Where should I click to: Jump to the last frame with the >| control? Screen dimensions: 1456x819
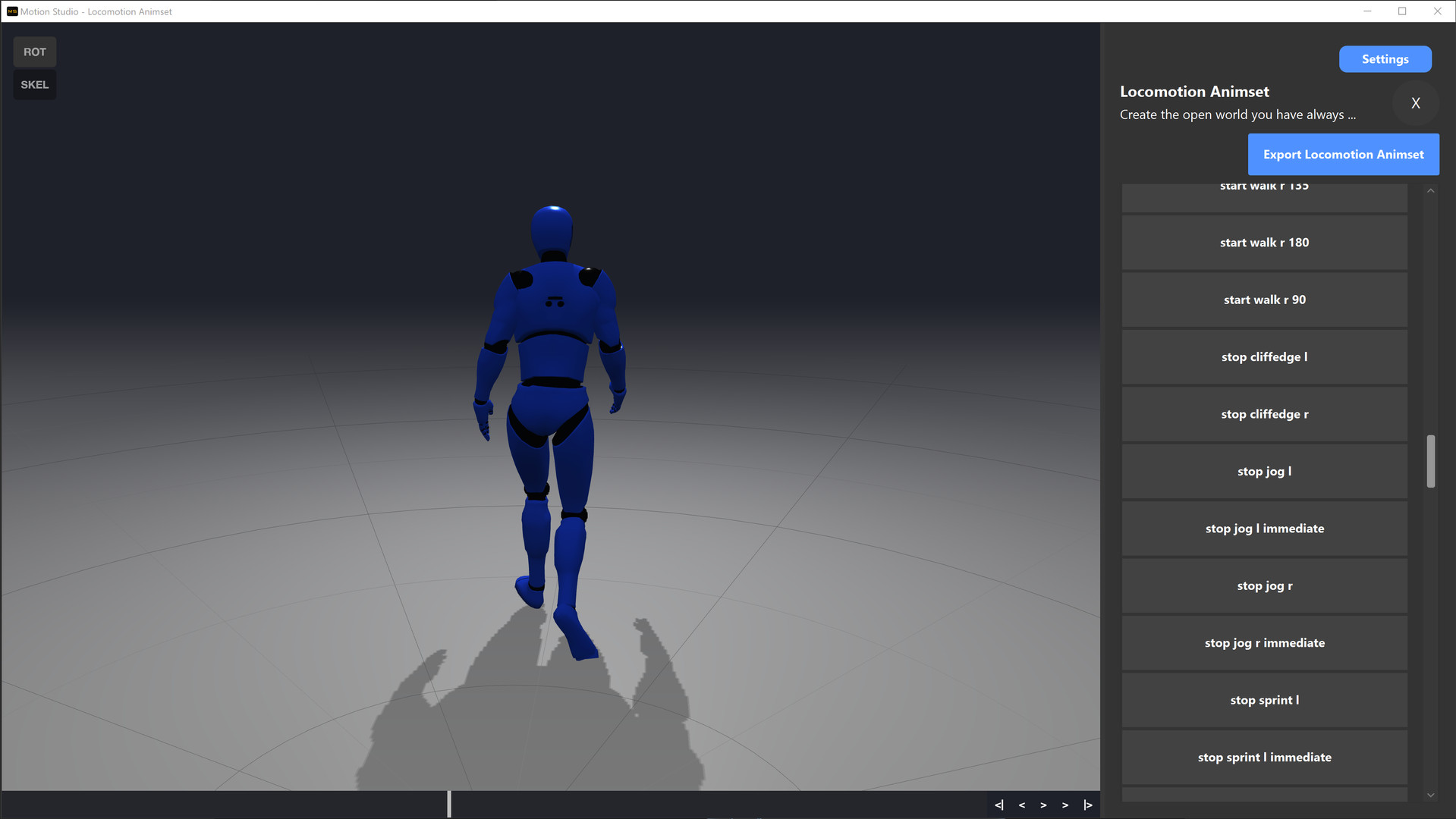tap(1087, 805)
